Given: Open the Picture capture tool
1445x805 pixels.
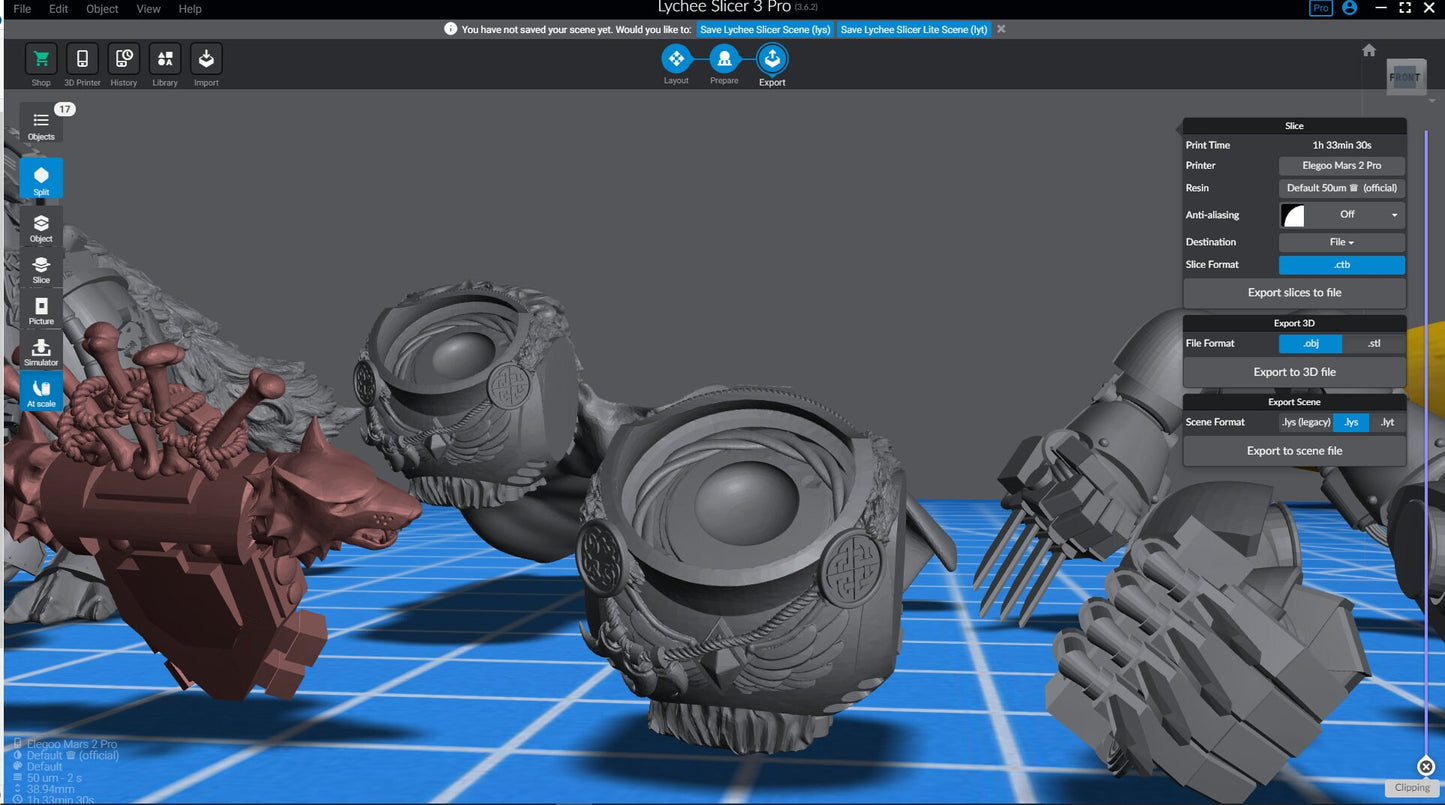Looking at the screenshot, I should click(x=41, y=309).
